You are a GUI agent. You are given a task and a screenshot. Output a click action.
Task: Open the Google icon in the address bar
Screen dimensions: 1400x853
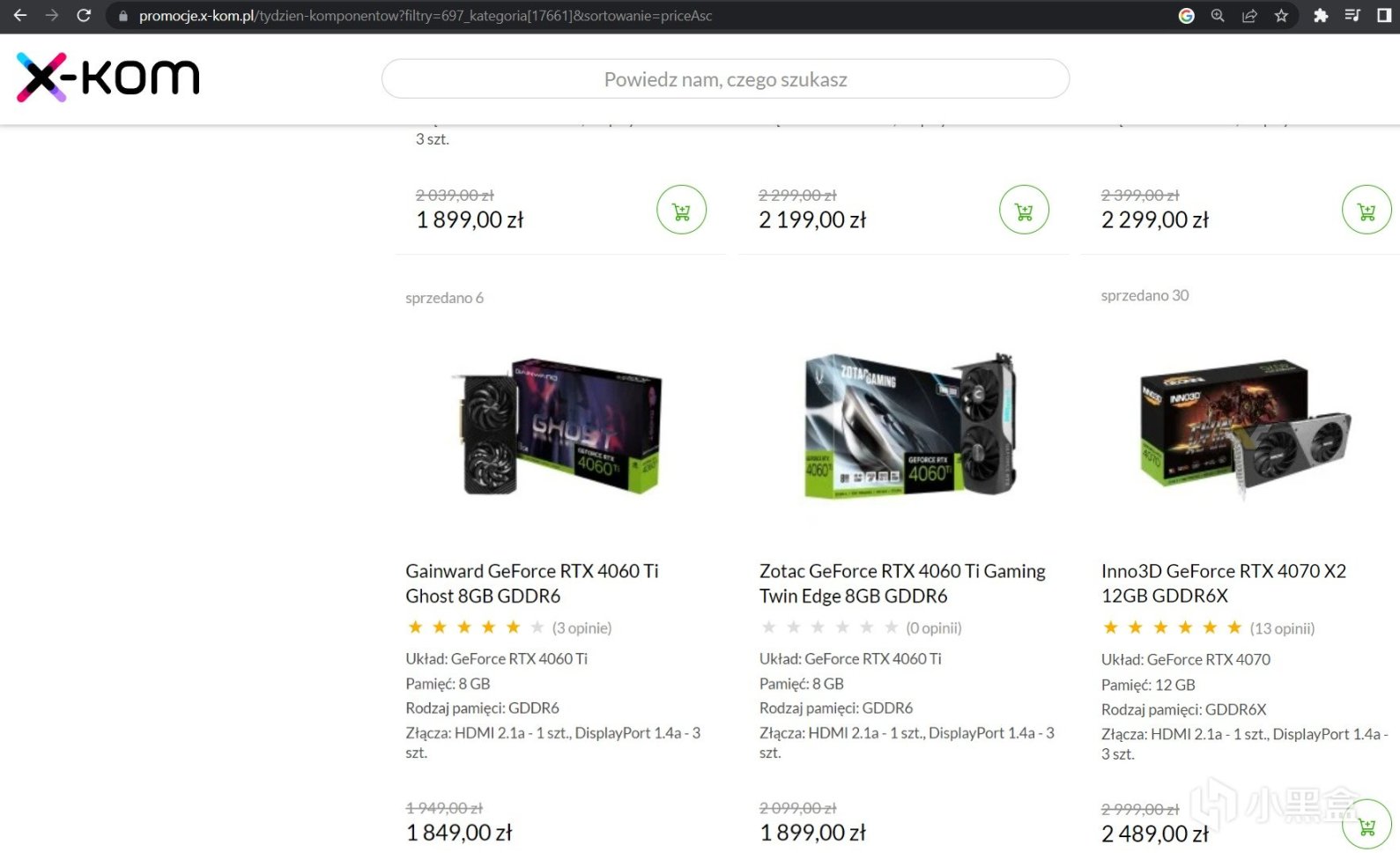click(1187, 16)
